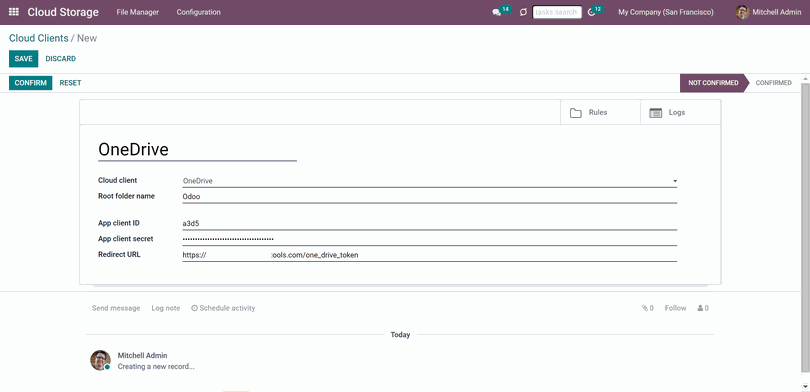The width and height of the screenshot is (810, 392).
Task: Click the Follow link
Action: click(675, 308)
